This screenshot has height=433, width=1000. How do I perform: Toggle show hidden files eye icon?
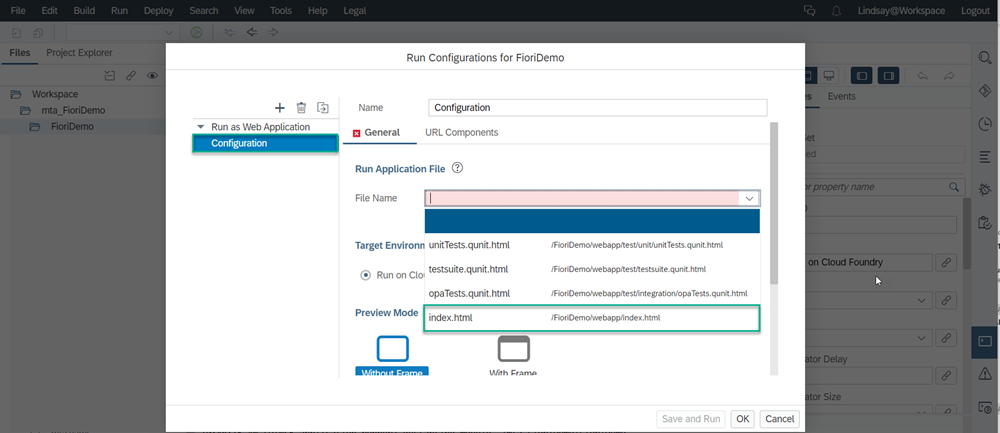(x=152, y=75)
